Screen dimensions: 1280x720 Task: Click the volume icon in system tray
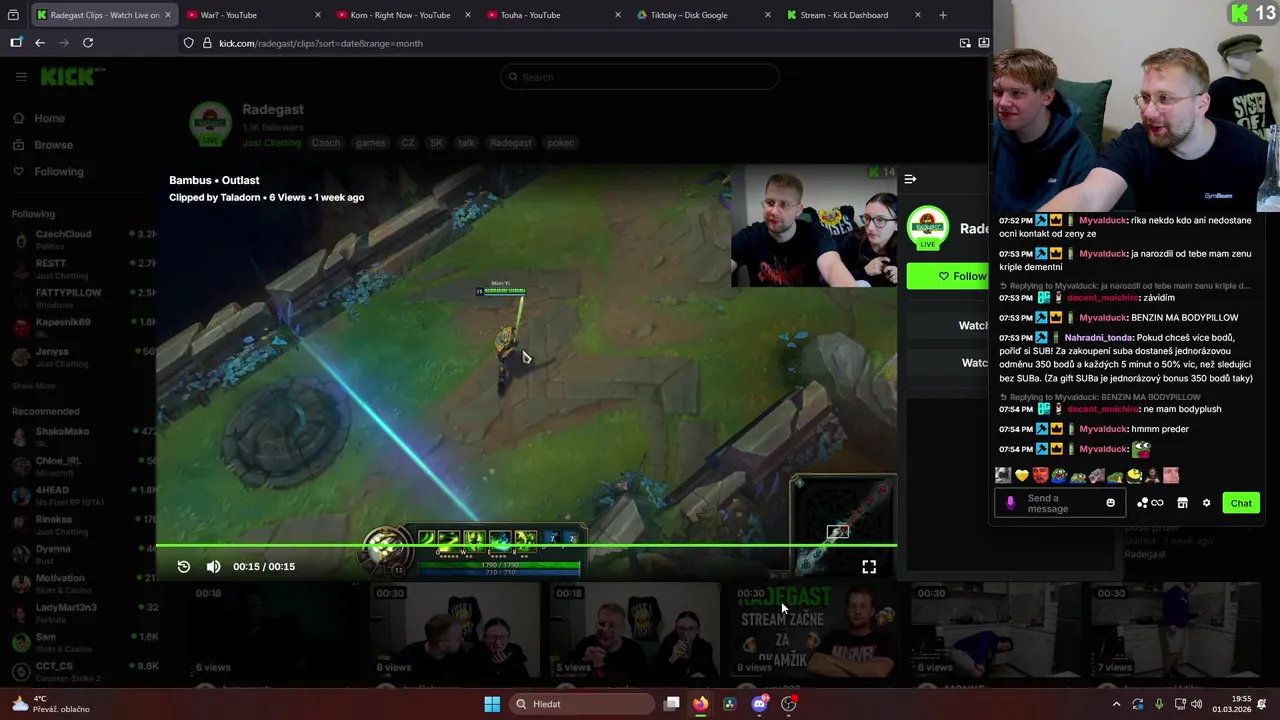click(1196, 704)
